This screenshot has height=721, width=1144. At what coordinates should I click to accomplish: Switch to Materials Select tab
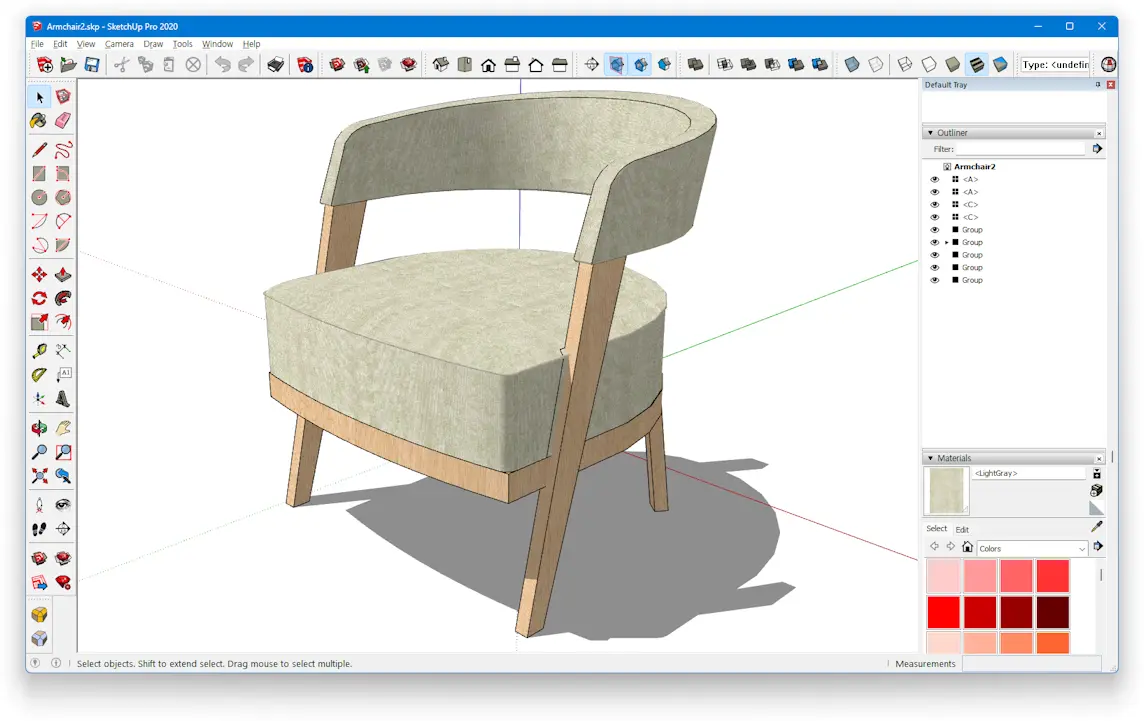point(937,529)
